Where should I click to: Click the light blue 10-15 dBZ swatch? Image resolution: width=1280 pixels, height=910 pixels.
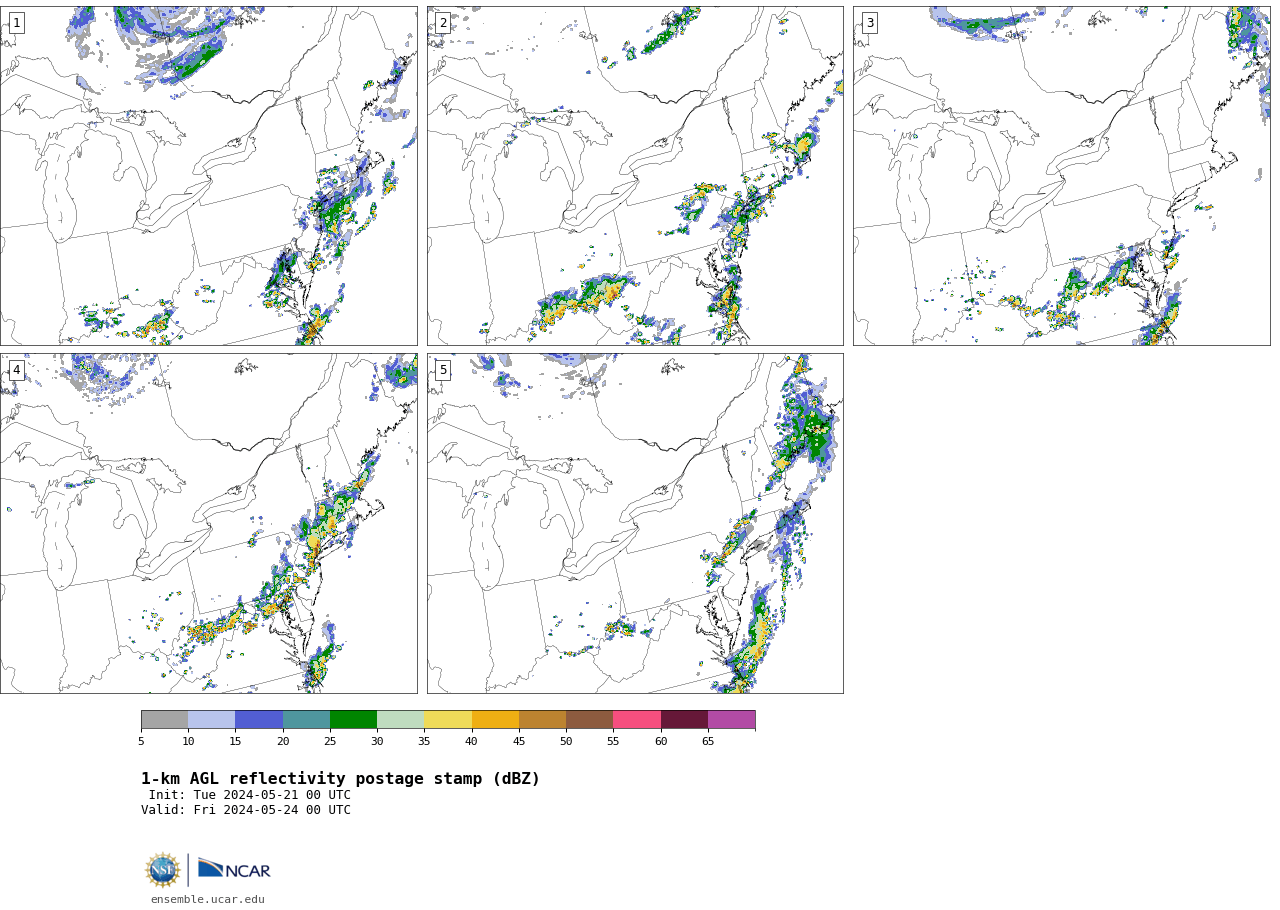tap(211, 720)
